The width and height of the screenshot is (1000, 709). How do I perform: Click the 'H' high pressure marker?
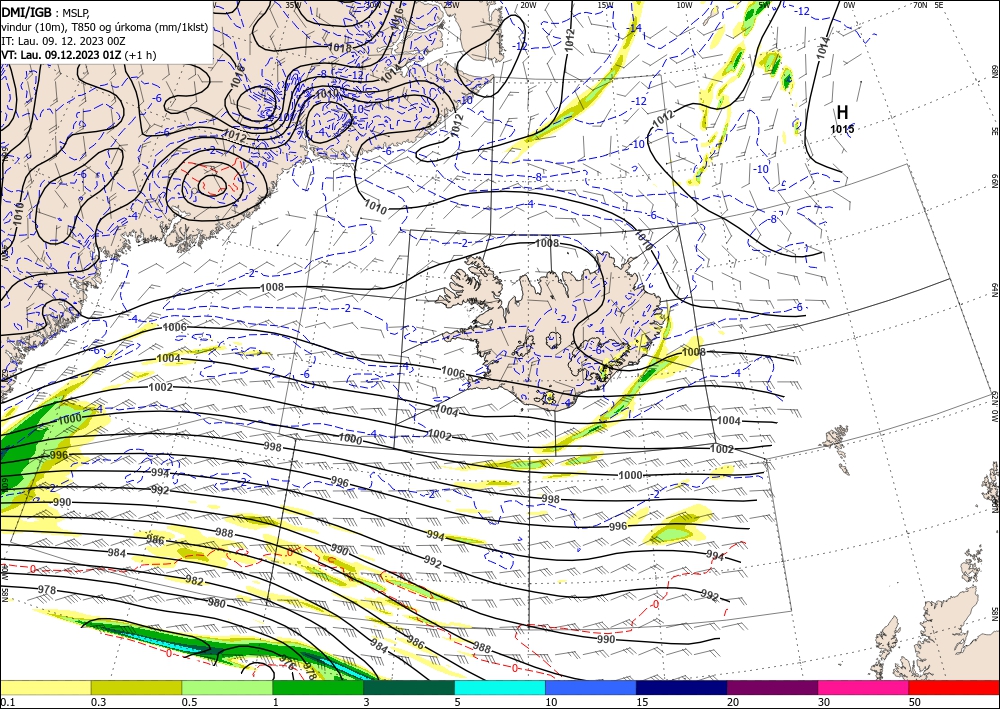point(842,113)
